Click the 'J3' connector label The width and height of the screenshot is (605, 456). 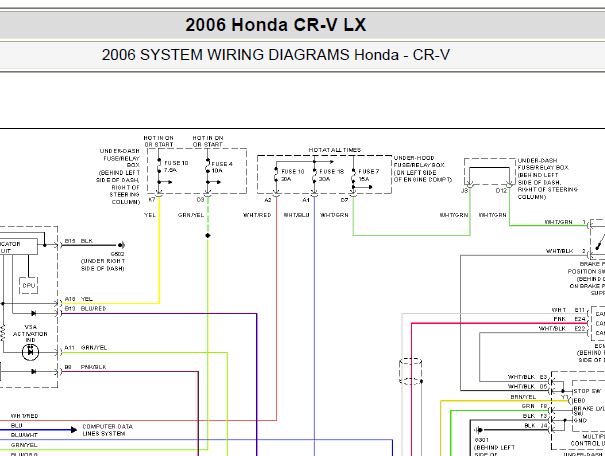pos(465,191)
